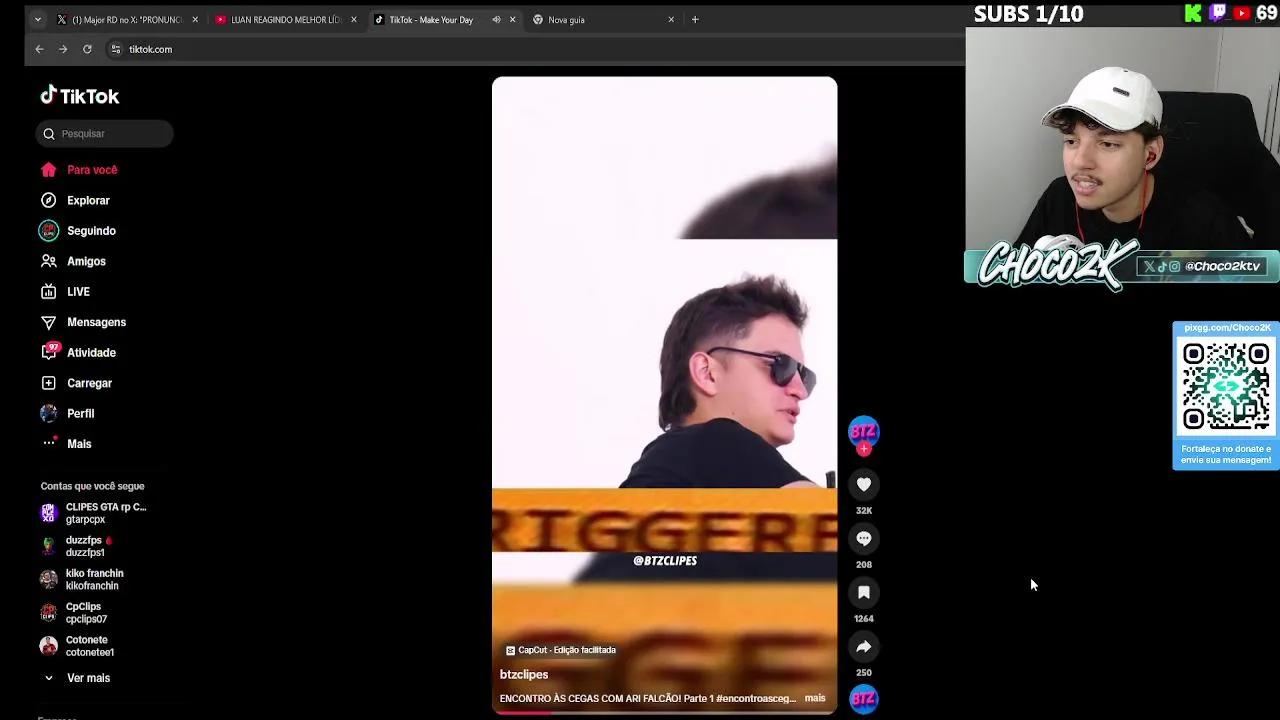The image size is (1280, 720).
Task: Click the Para você home icon
Action: point(48,170)
